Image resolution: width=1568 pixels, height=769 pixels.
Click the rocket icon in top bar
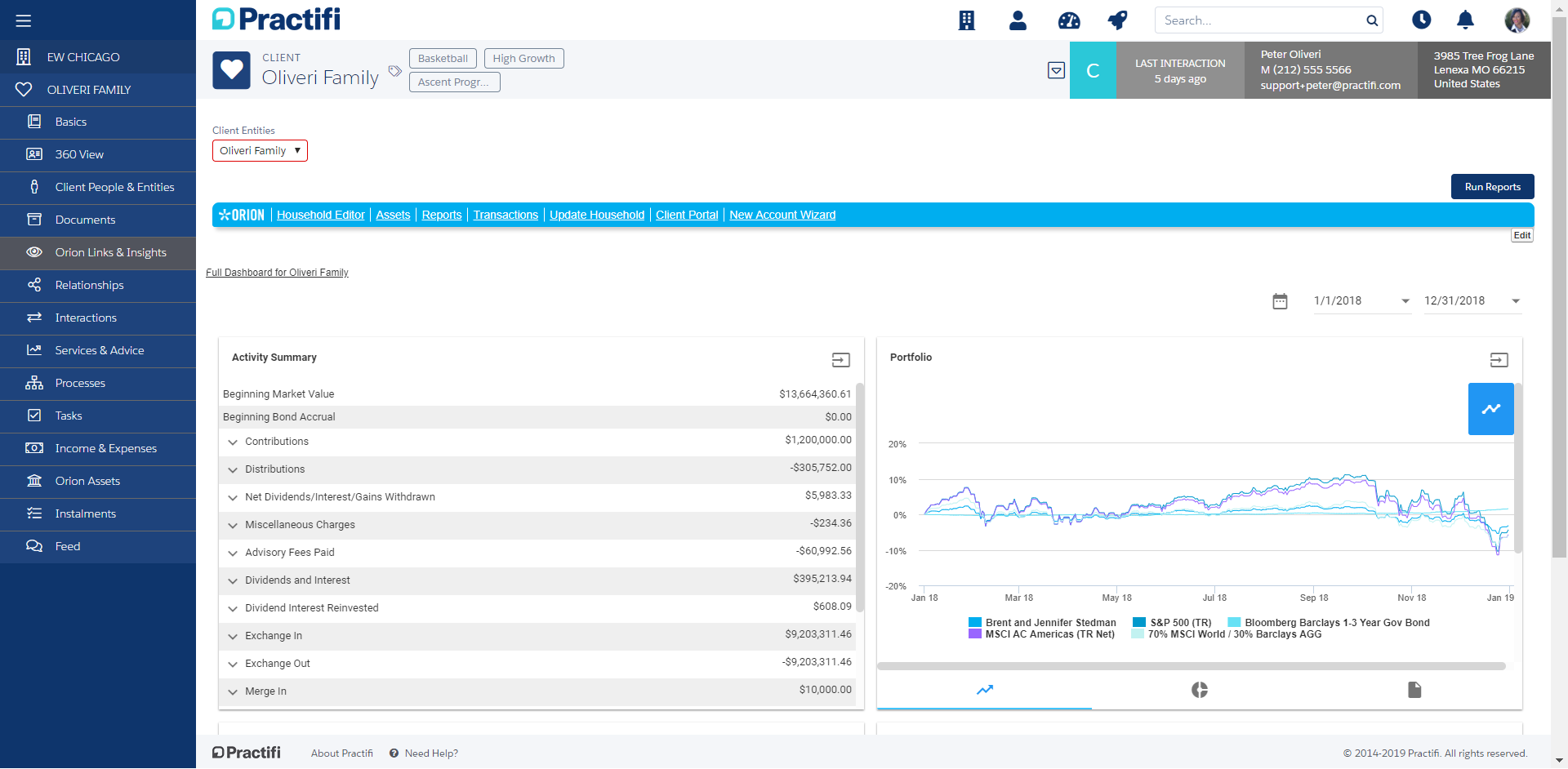point(1117,20)
